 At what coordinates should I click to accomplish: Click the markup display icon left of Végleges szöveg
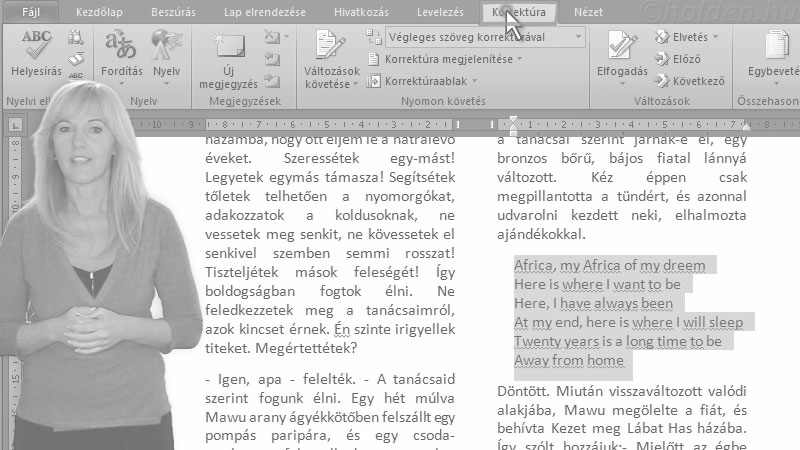tap(373, 37)
